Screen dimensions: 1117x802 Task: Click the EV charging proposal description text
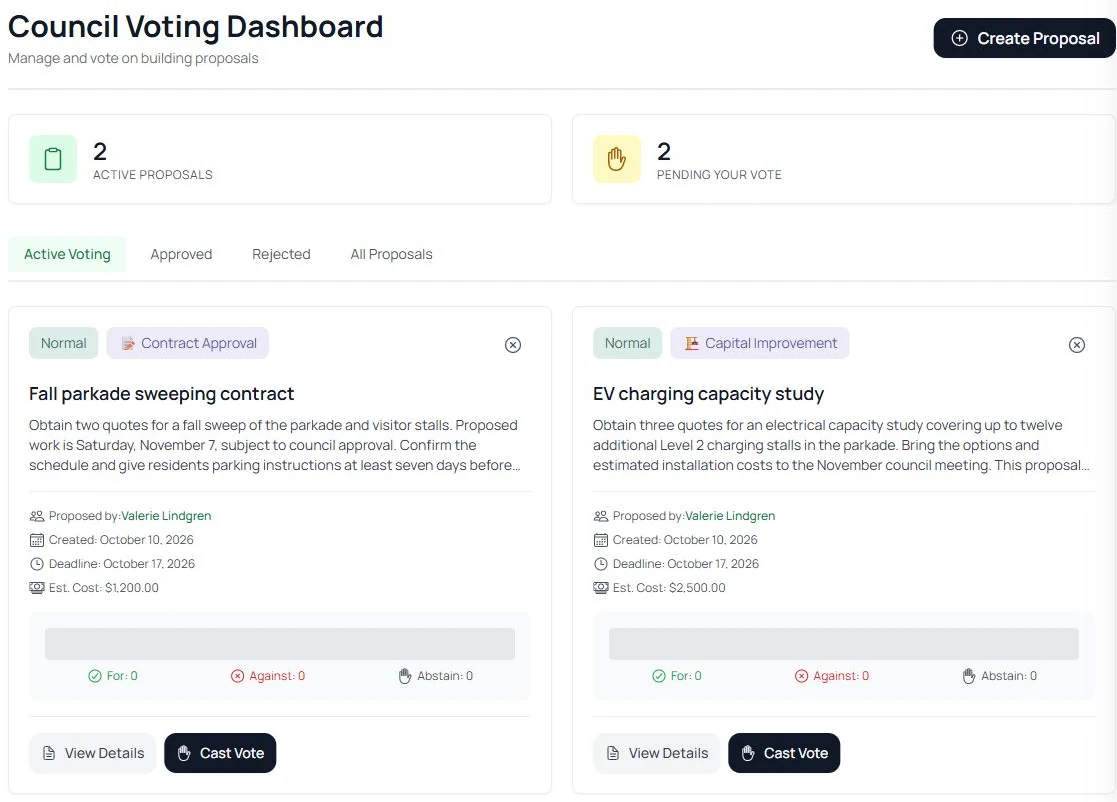[x=841, y=445]
